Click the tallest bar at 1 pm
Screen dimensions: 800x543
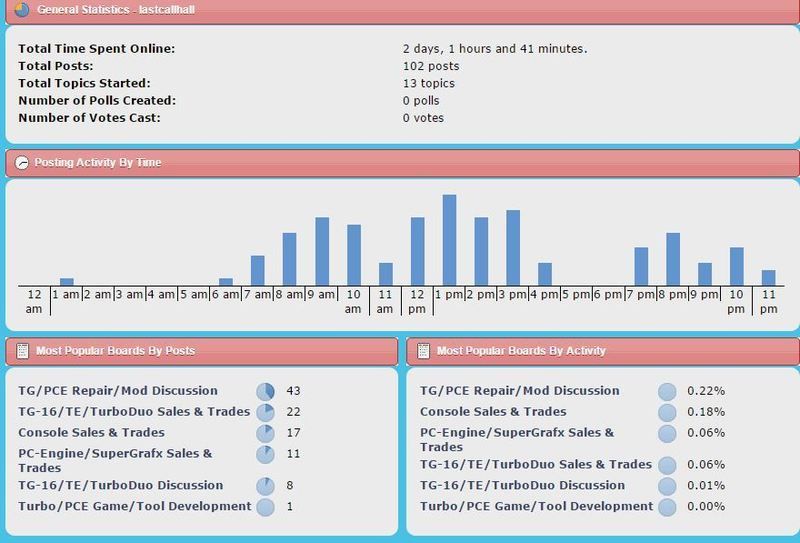[x=449, y=240]
